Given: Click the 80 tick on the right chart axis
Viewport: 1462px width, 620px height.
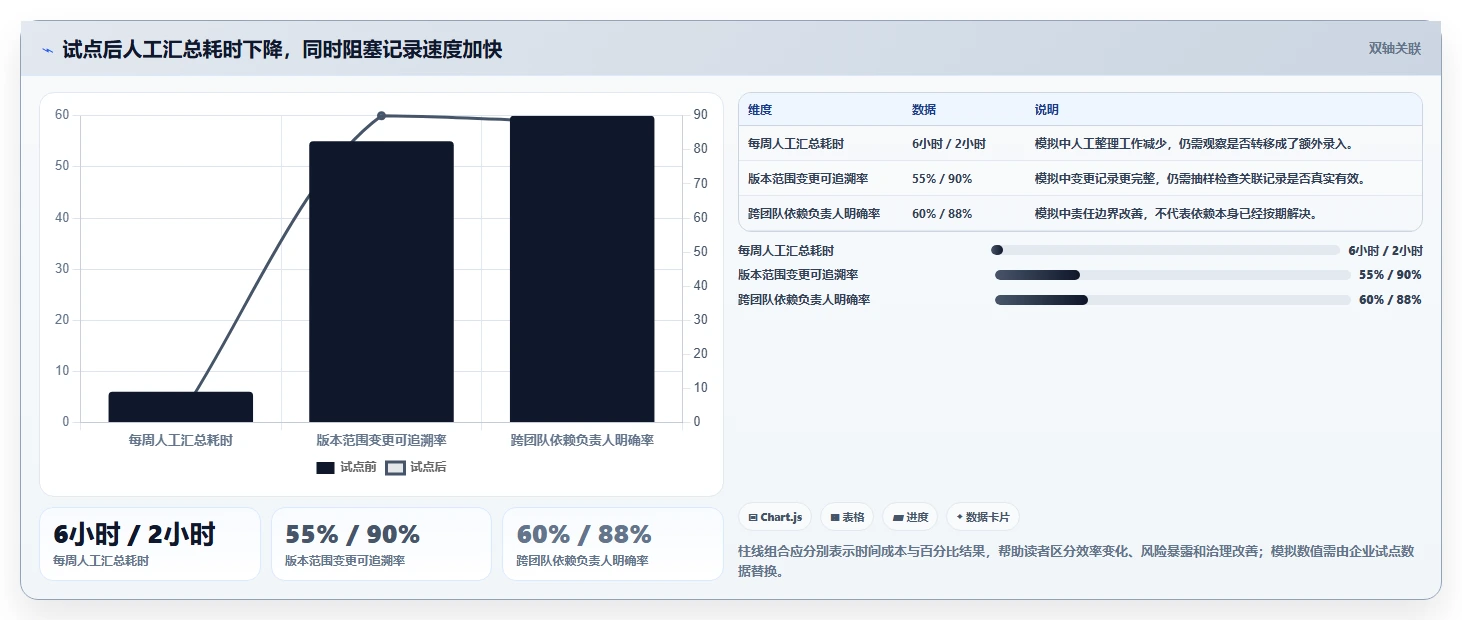Looking at the screenshot, I should pyautogui.click(x=700, y=149).
